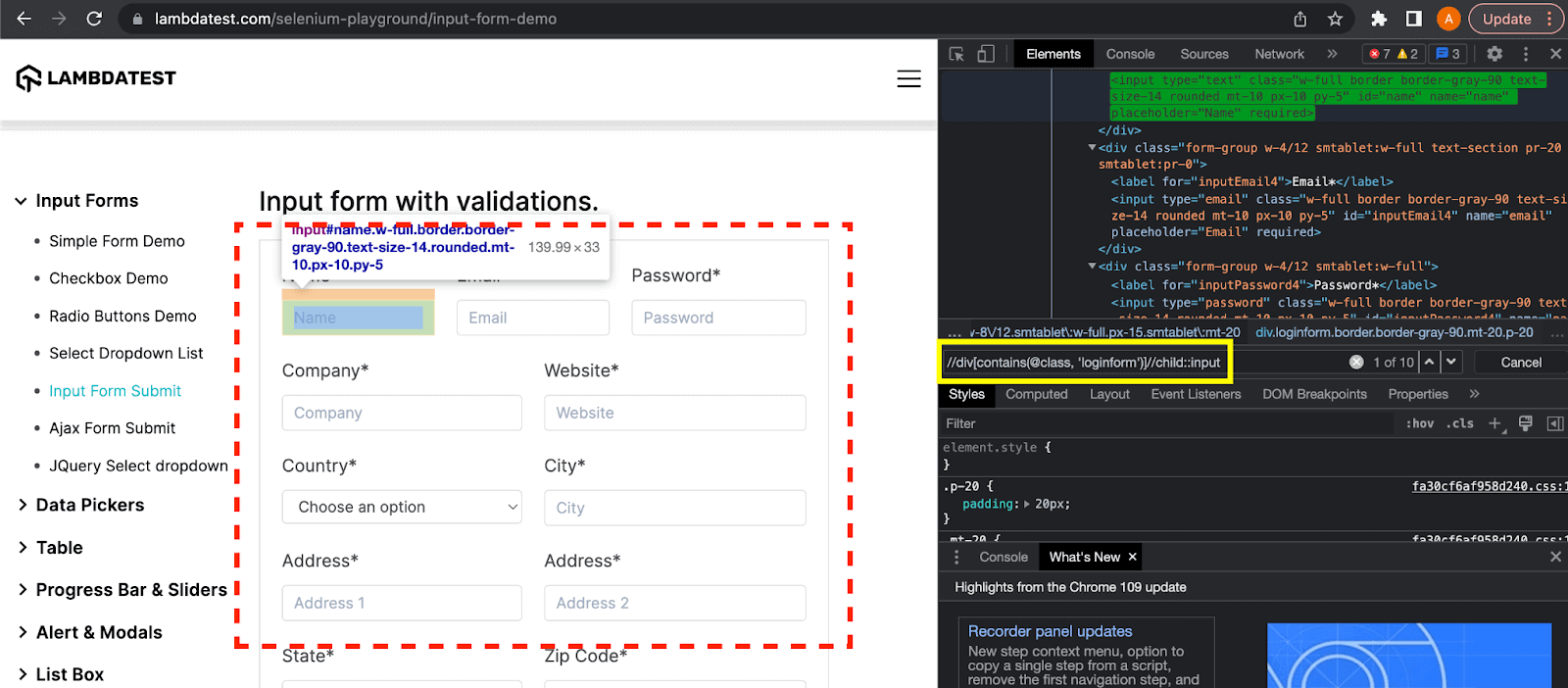Show more style panes chevron
This screenshot has width=1568, height=688.
pyautogui.click(x=1474, y=394)
